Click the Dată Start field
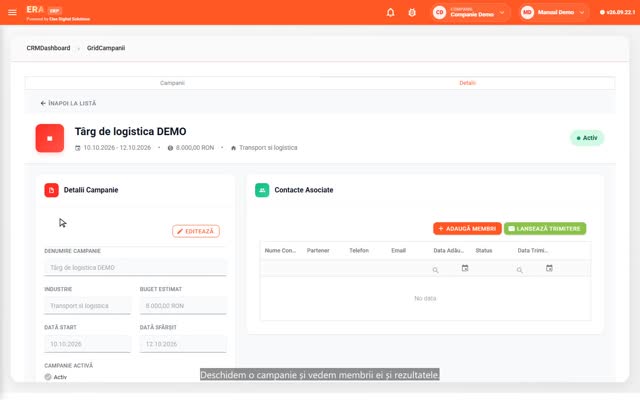Image resolution: width=640 pixels, height=400 pixels. coord(87,344)
